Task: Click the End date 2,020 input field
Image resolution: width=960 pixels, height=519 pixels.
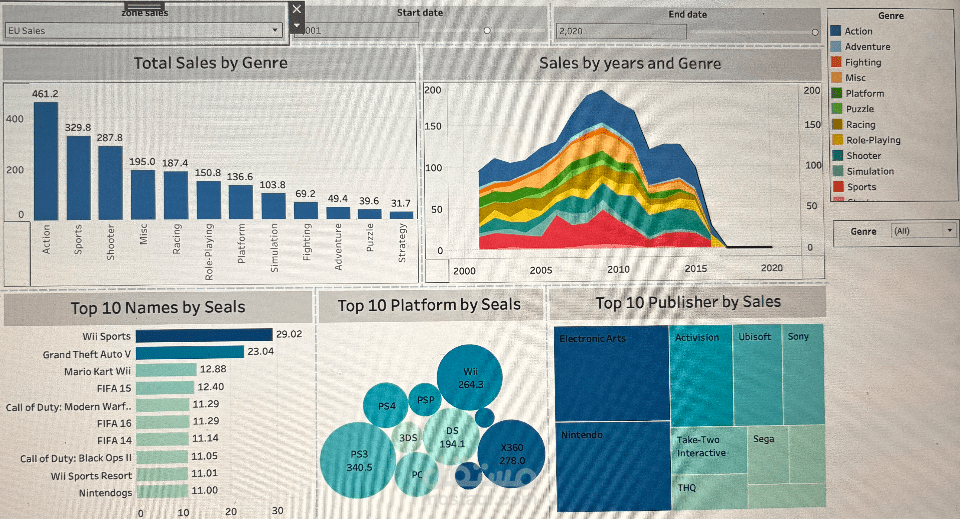Action: click(x=621, y=31)
